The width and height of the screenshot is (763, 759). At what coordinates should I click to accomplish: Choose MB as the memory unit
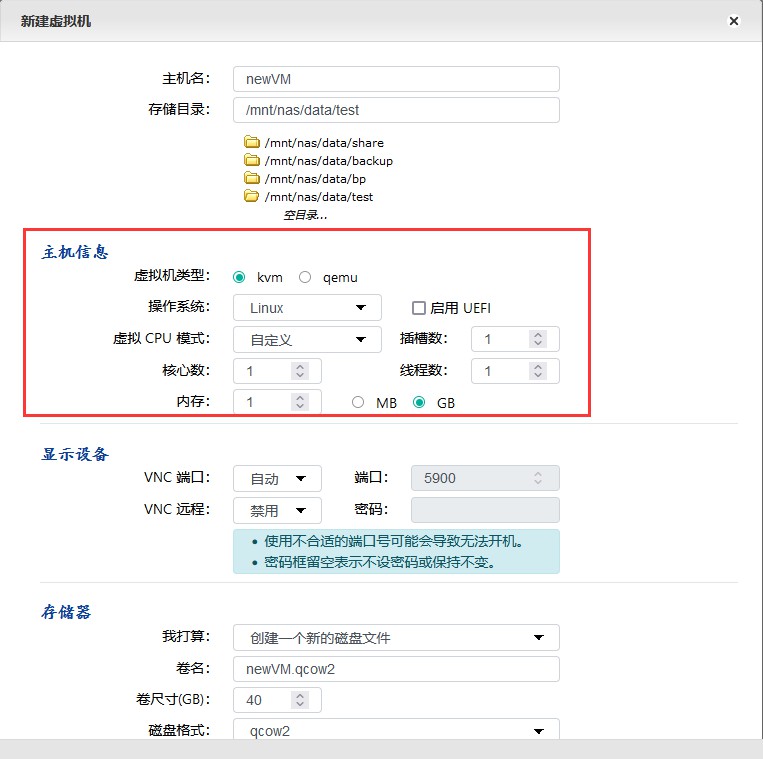pyautogui.click(x=358, y=402)
